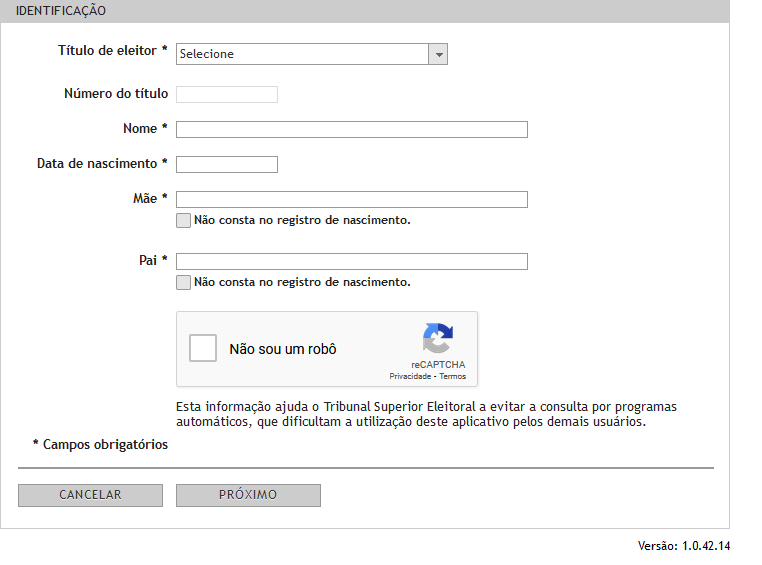Open the Título de eleitor dropdown
Viewport: 762px width, 565px height.
[312, 54]
